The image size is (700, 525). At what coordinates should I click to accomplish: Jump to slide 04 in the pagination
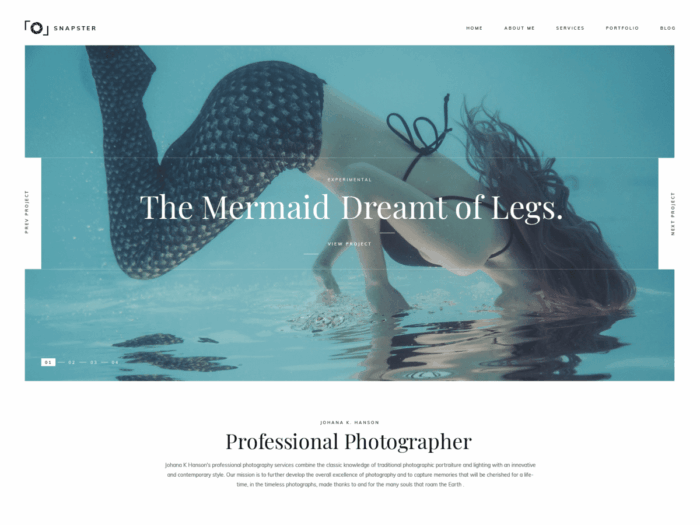[115, 362]
